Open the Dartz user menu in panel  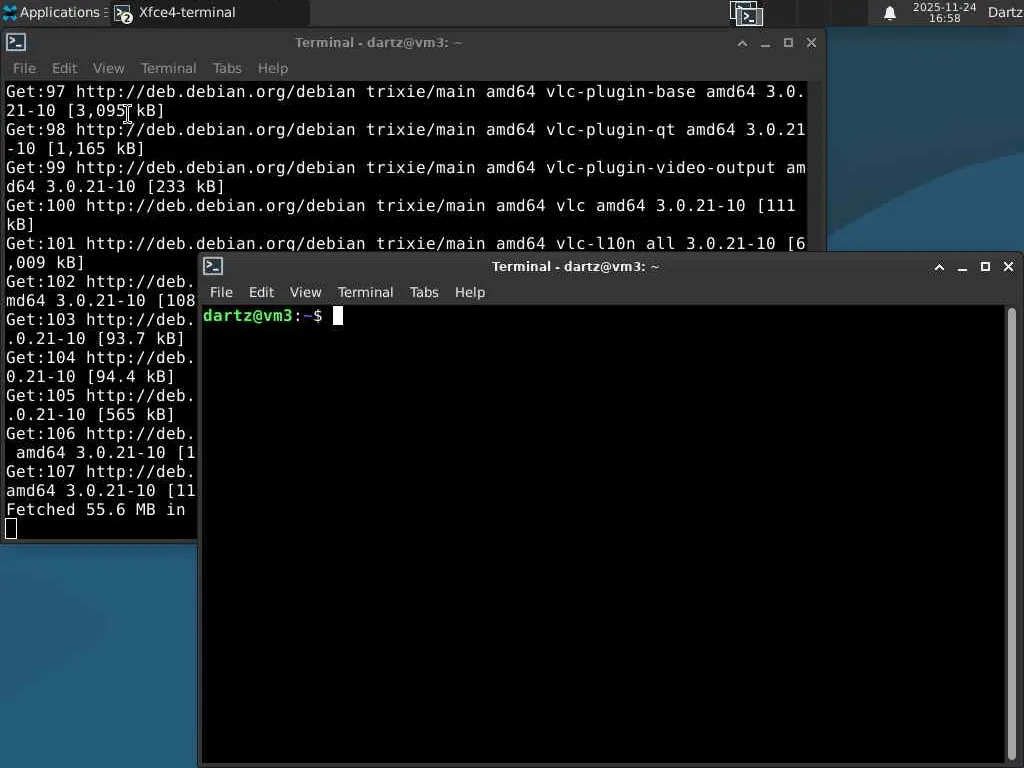point(1005,12)
